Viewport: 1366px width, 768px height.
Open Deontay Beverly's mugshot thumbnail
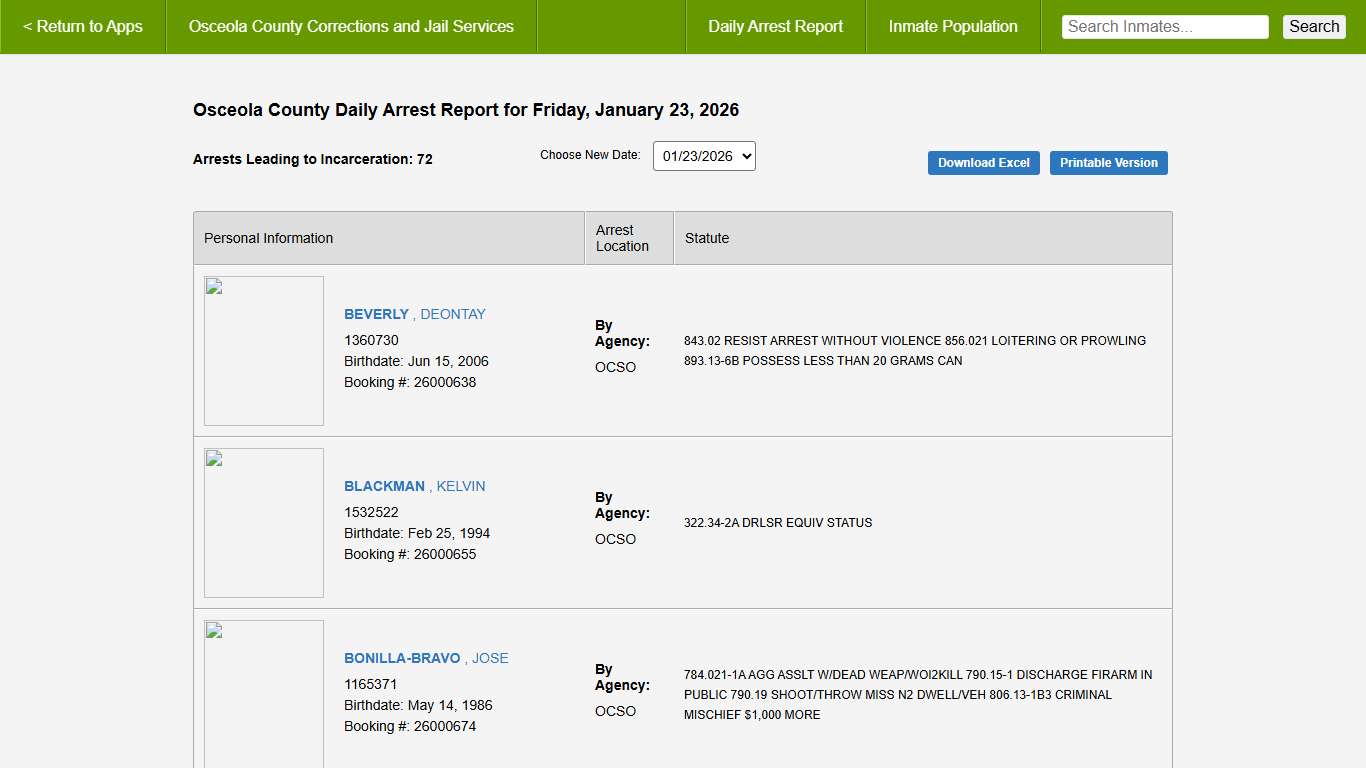point(264,351)
